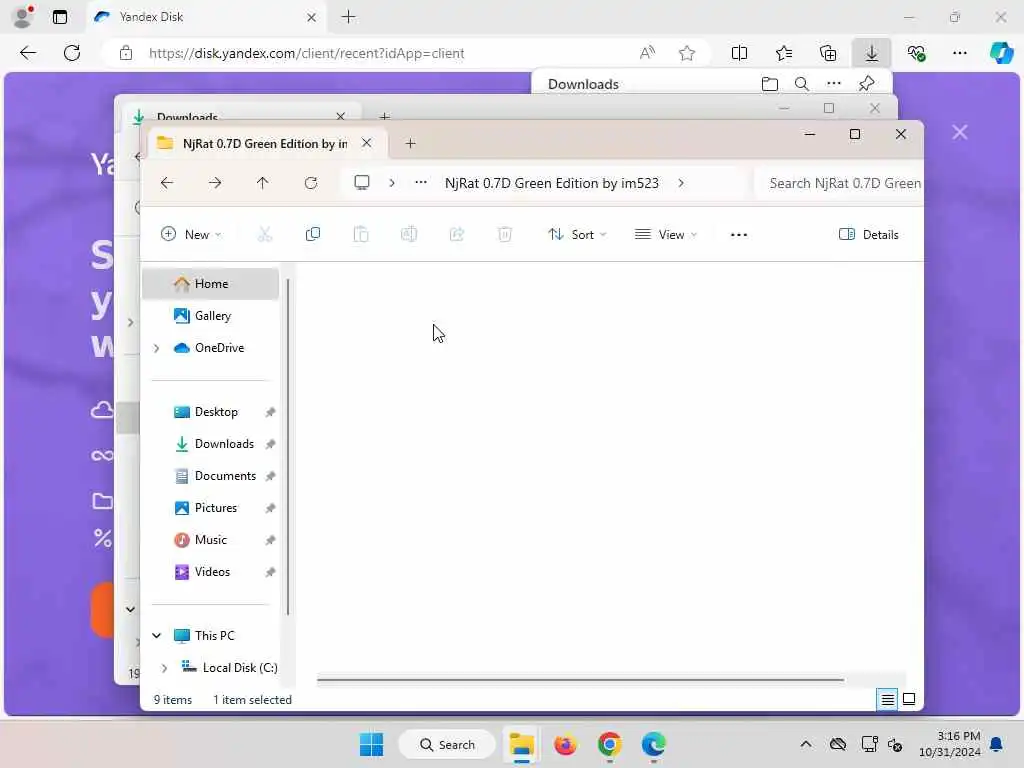Go up one folder level
This screenshot has height=768, width=1024.
pos(263,183)
